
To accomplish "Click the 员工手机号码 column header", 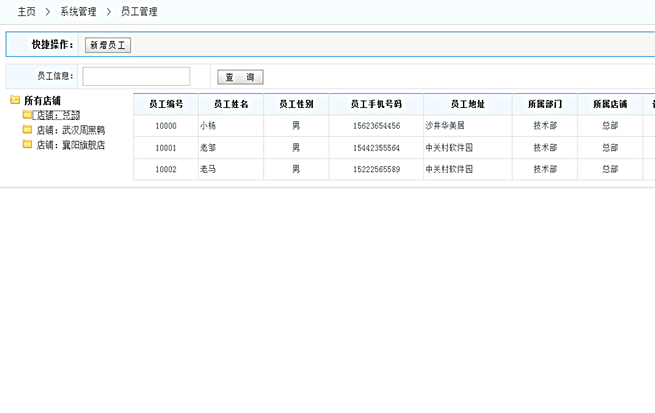I will coord(376,104).
